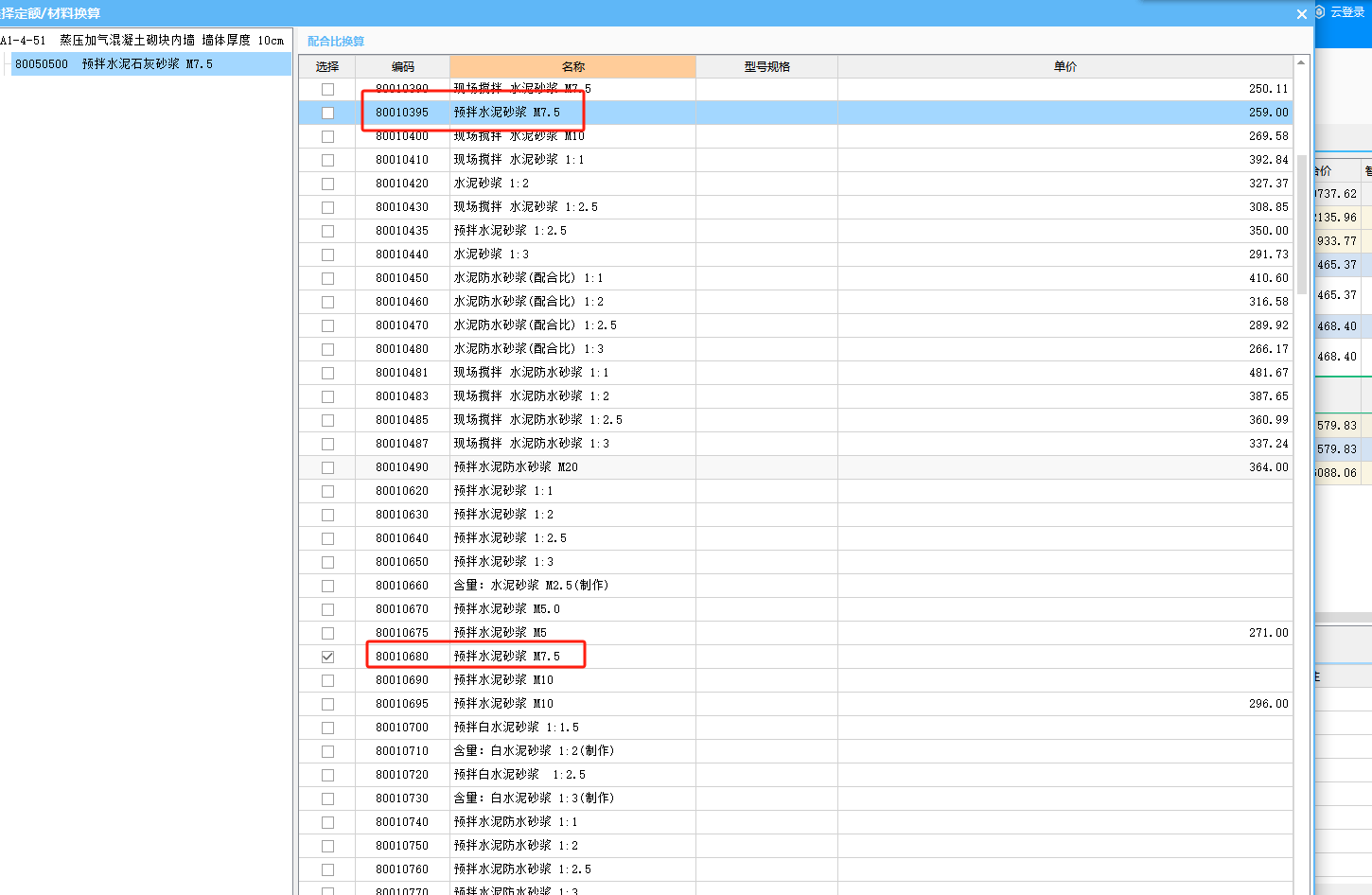This screenshot has width=1372, height=895.
Task: Click name cell 水泥防水砂浆(配合比) 1:3
Action: click(x=573, y=349)
